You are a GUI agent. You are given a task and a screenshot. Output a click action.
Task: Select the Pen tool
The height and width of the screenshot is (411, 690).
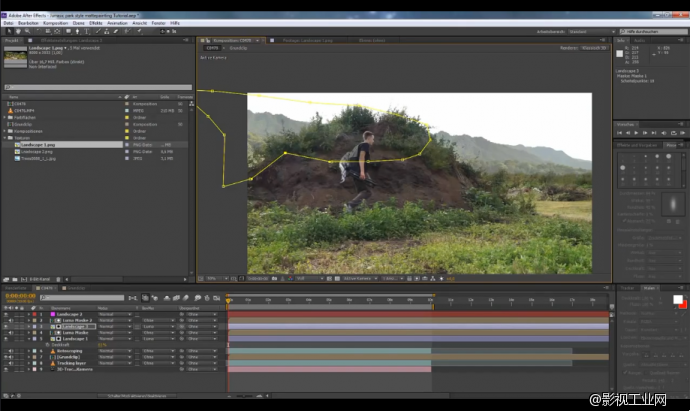tap(77, 31)
